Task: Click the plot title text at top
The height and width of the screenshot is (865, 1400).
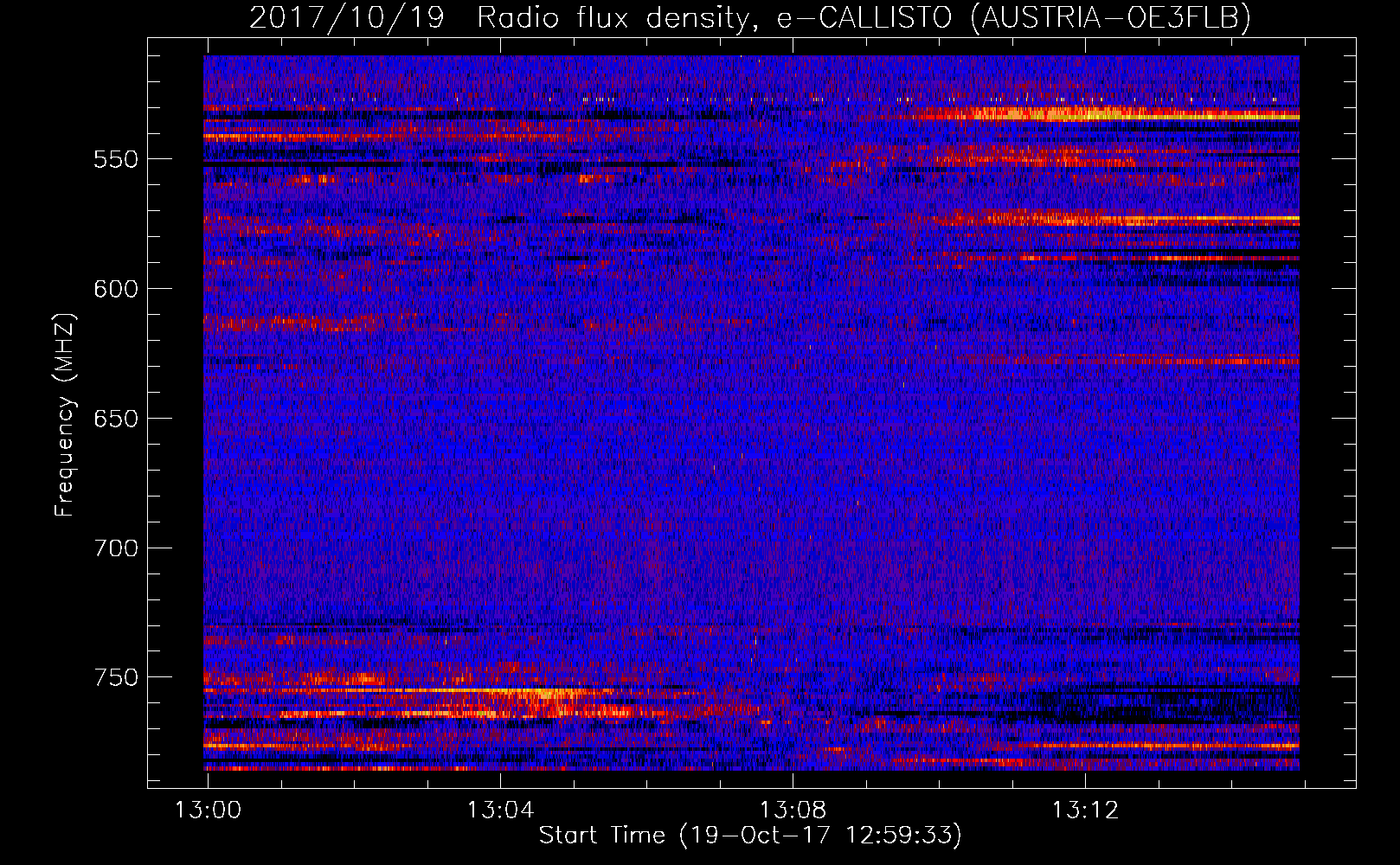Action: pyautogui.click(x=750, y=17)
